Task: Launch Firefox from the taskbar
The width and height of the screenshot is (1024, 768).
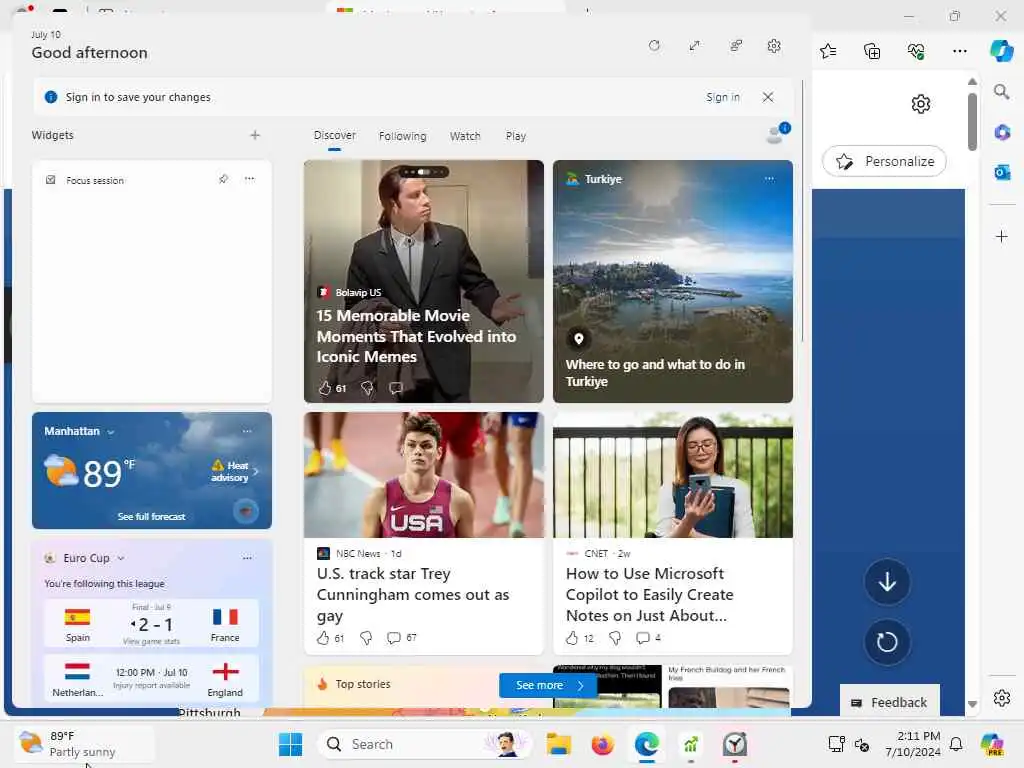Action: [x=603, y=744]
